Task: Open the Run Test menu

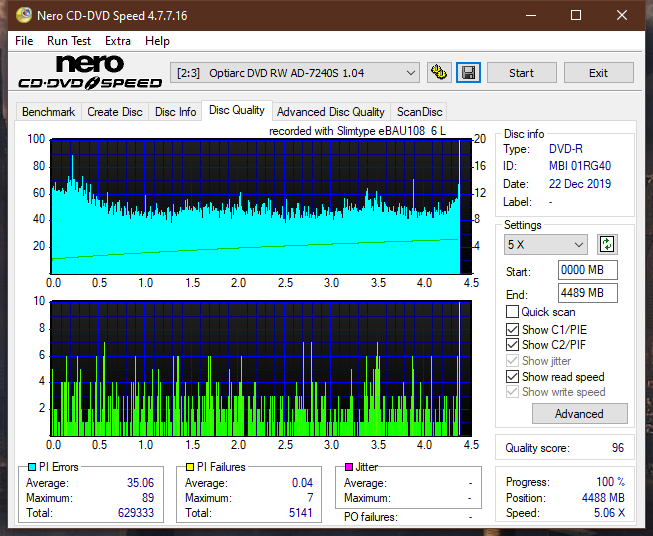Action: (x=69, y=41)
